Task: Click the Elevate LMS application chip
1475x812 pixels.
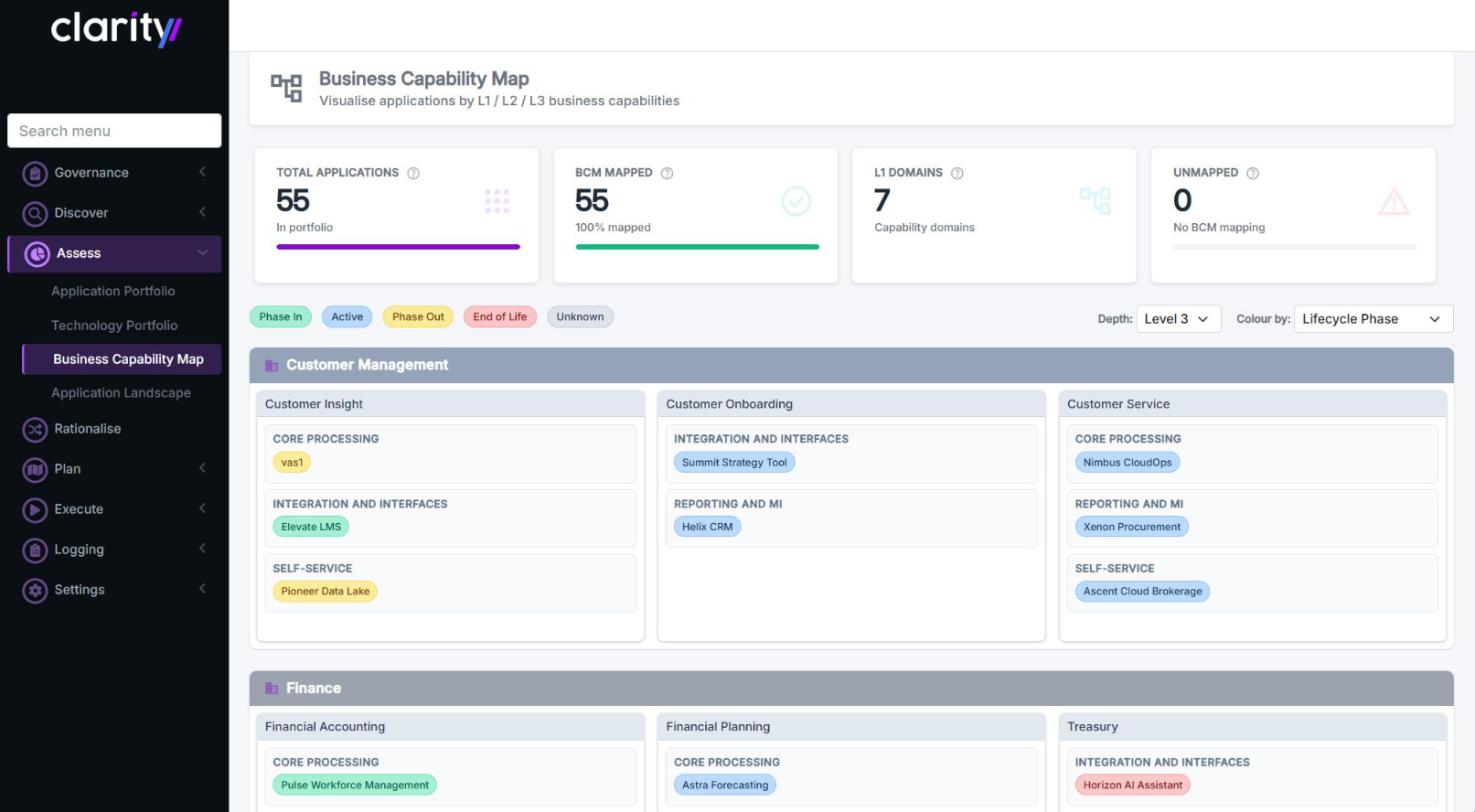Action: (311, 527)
